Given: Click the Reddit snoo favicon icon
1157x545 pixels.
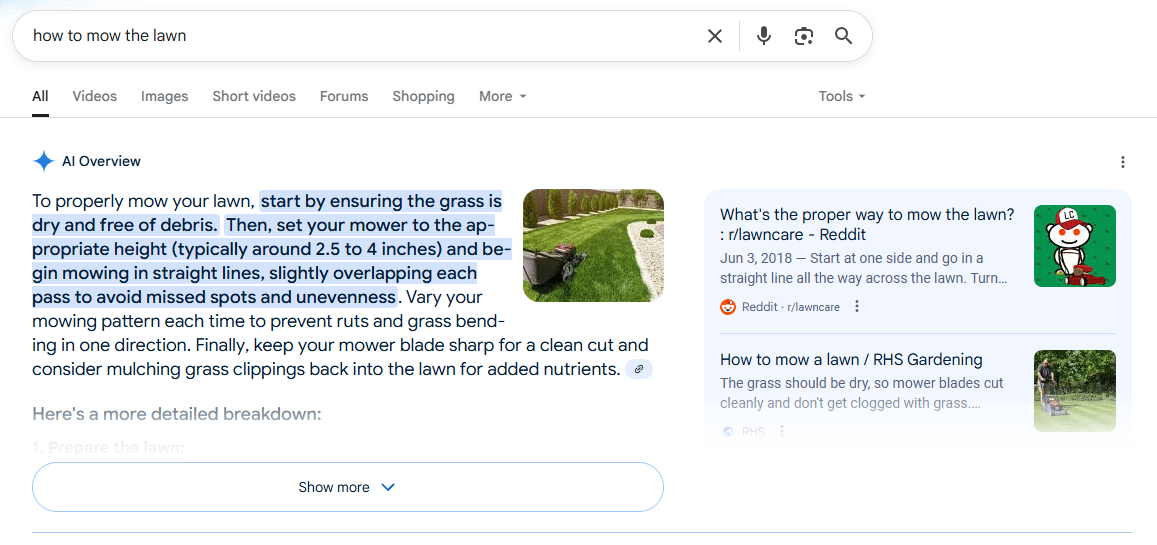Looking at the screenshot, I should coord(728,307).
